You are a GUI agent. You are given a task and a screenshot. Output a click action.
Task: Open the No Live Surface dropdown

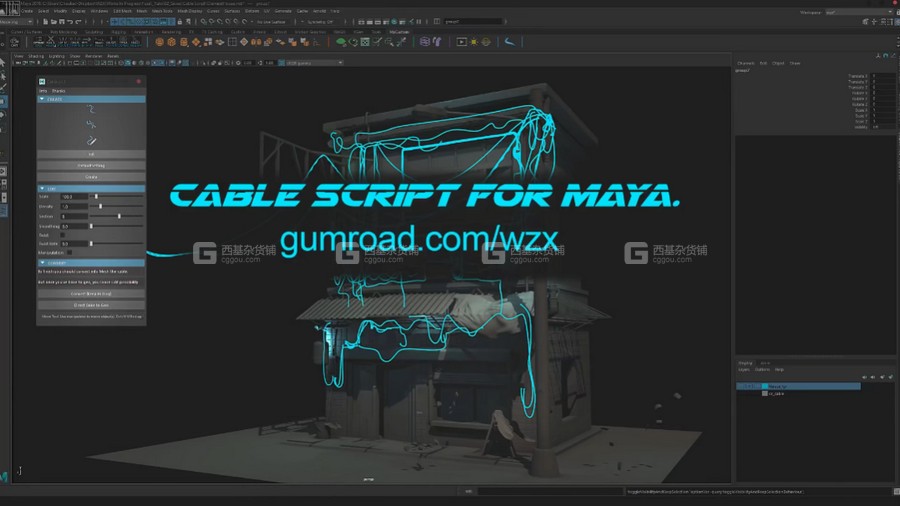(x=273, y=22)
